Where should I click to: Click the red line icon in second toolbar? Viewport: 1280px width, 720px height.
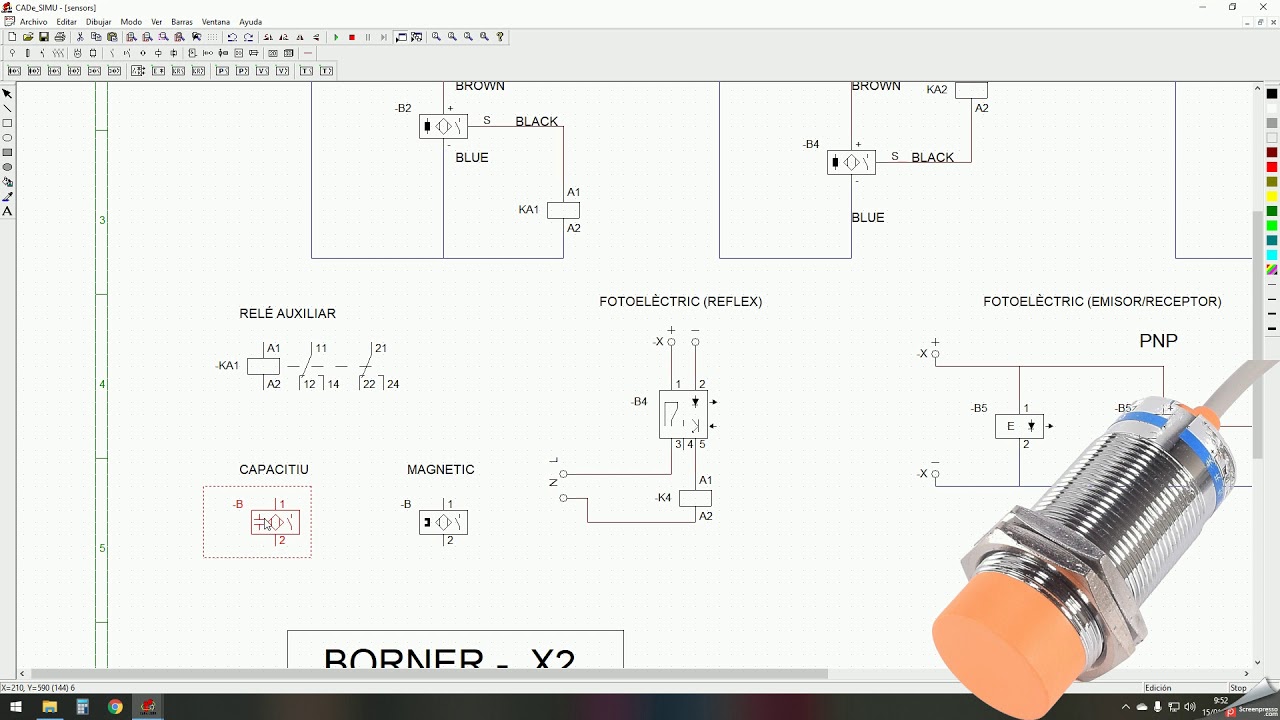pos(308,53)
